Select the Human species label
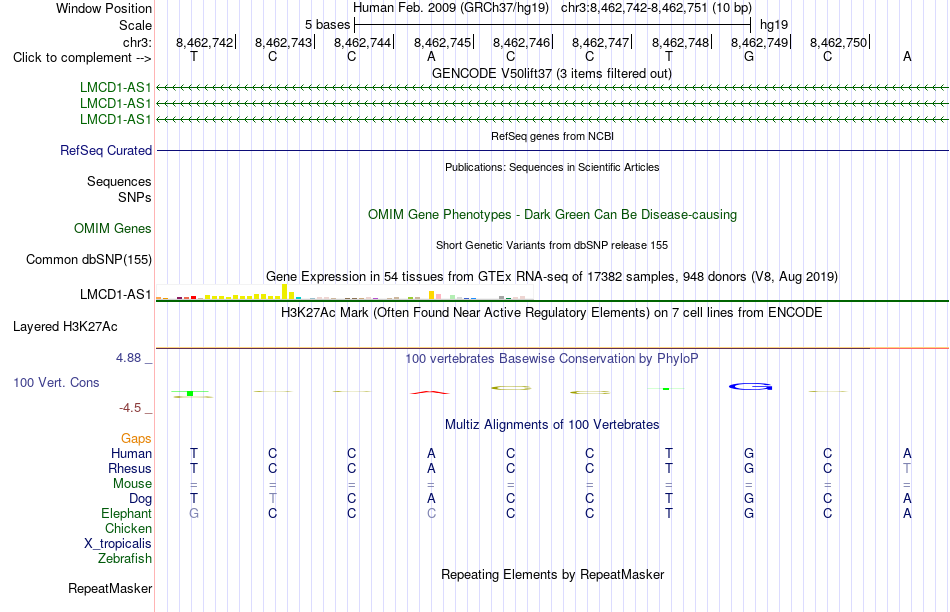950x612 pixels. point(131,453)
